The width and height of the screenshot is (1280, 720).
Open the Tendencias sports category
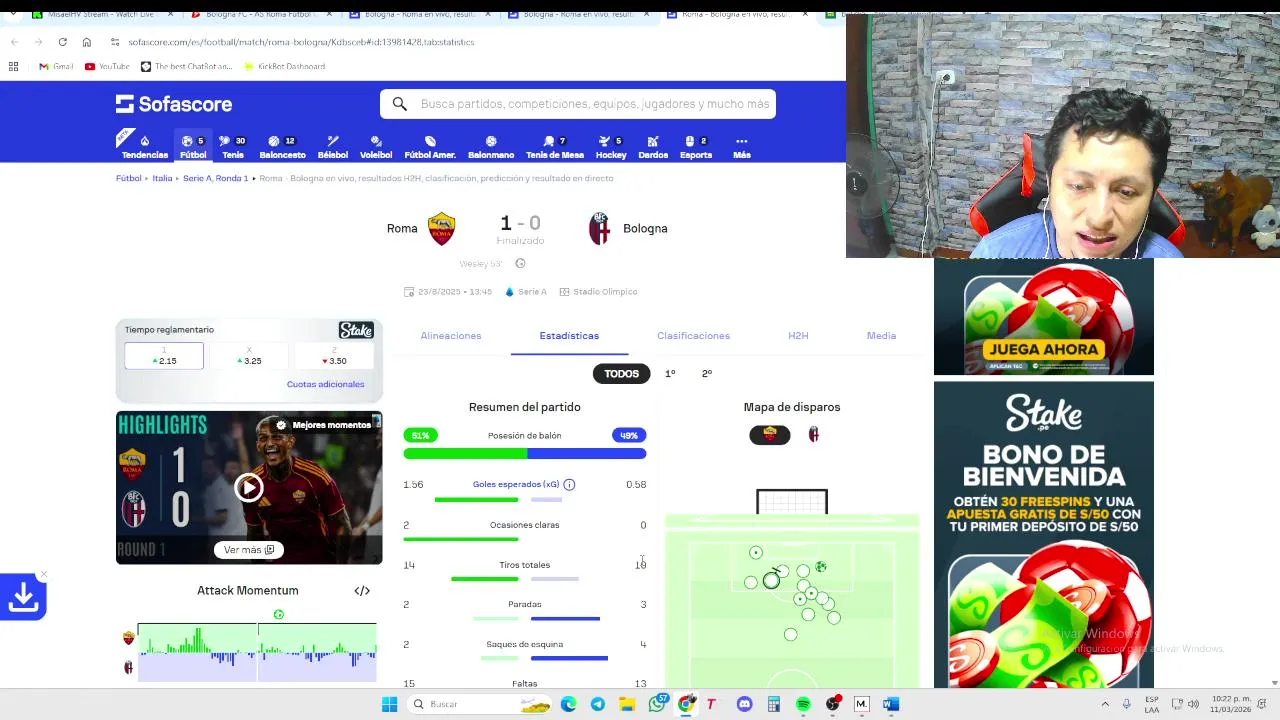145,147
